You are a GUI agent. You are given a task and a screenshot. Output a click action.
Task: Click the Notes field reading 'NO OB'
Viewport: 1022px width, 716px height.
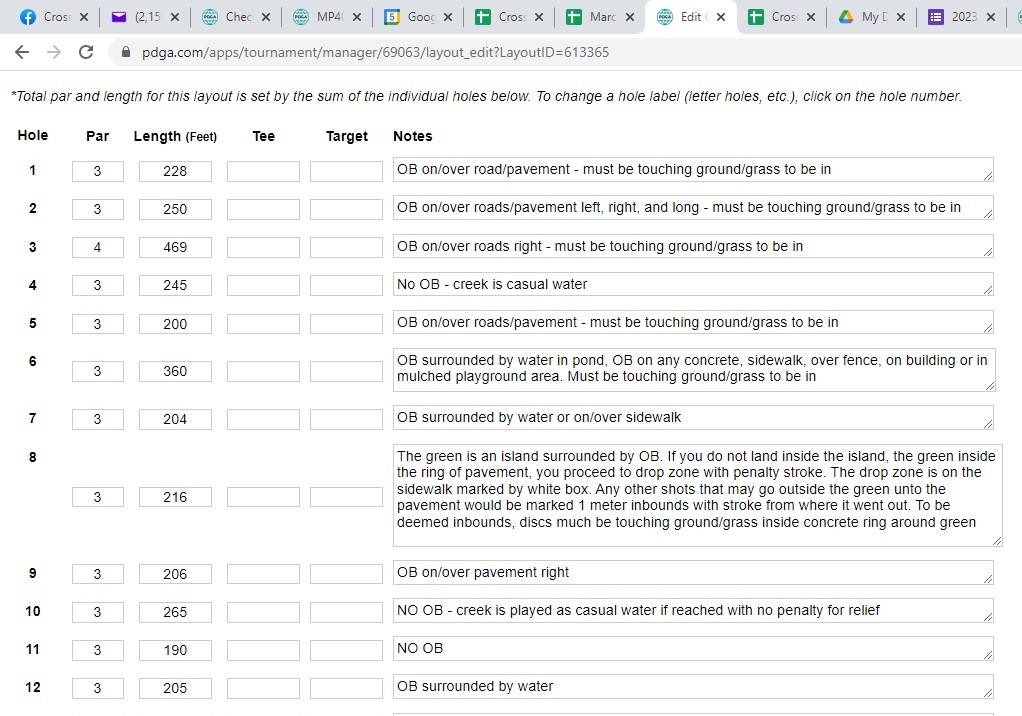[694, 648]
